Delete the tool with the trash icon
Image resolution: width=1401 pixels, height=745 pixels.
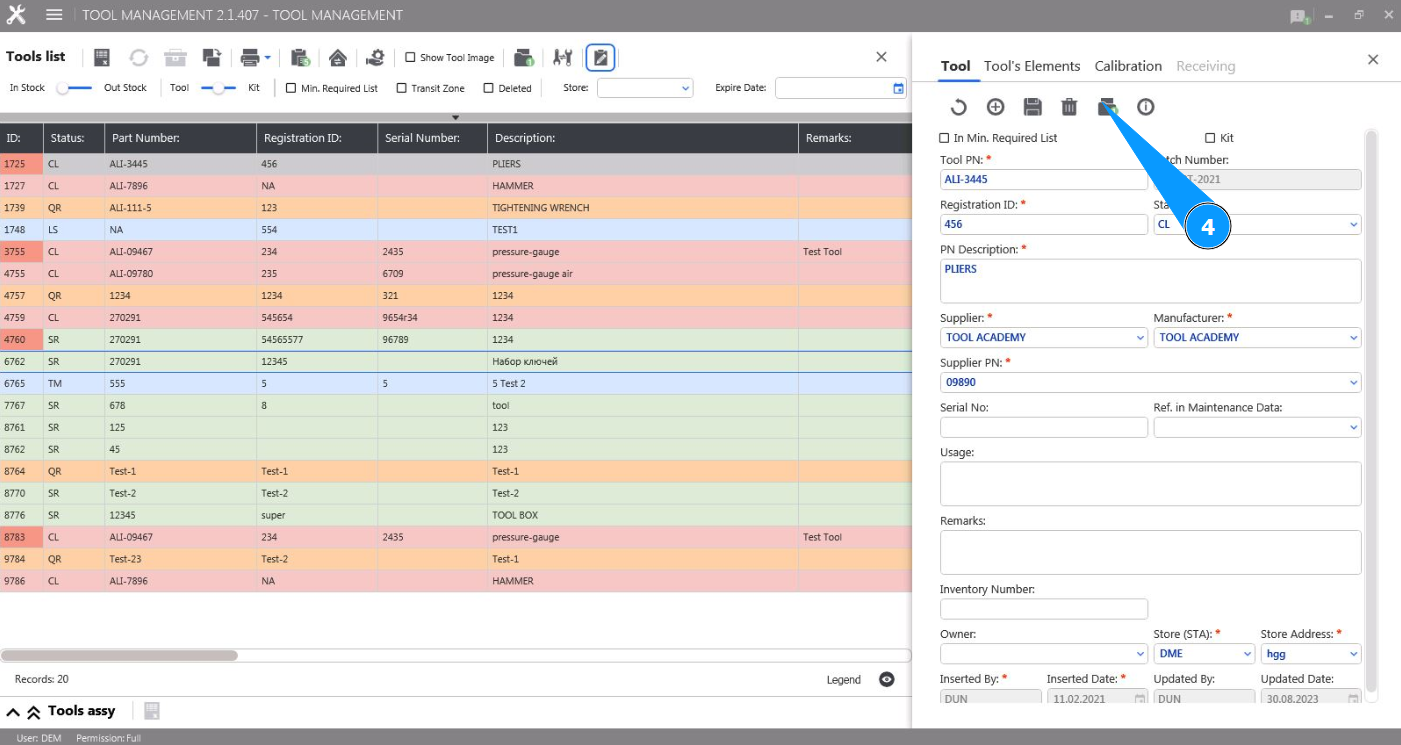click(x=1069, y=107)
